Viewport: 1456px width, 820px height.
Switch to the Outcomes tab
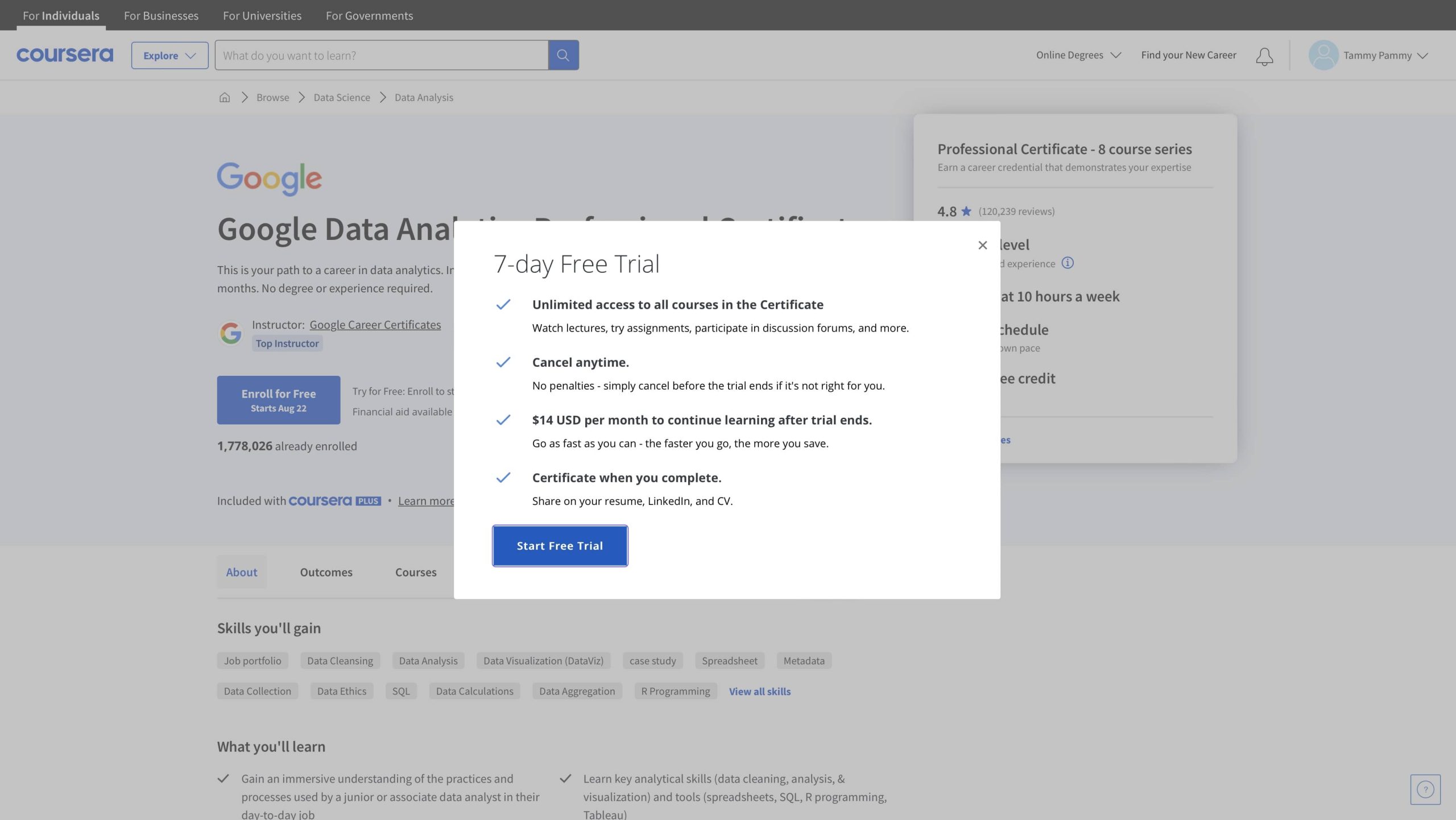pyautogui.click(x=326, y=572)
